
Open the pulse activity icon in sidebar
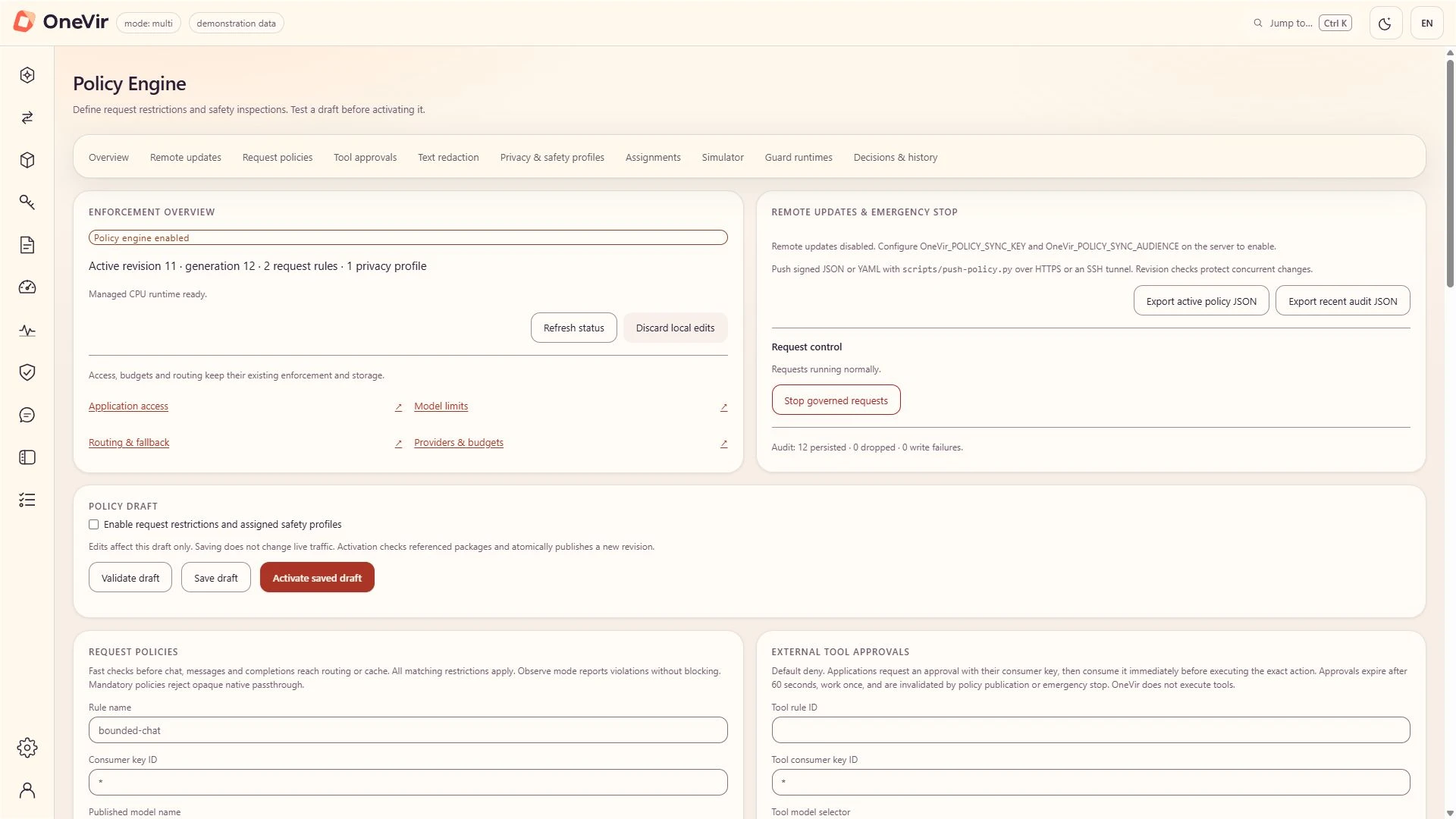coord(27,331)
